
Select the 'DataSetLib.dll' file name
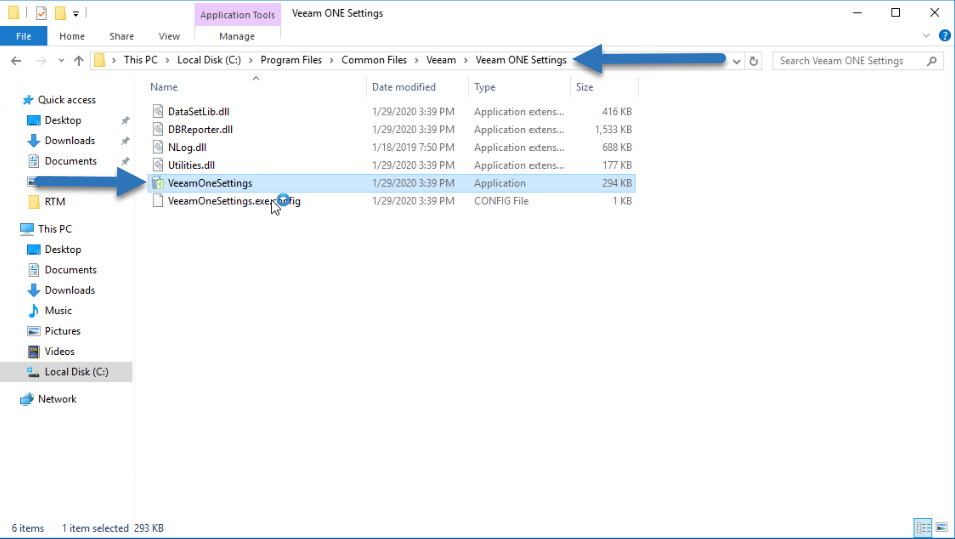[199, 111]
